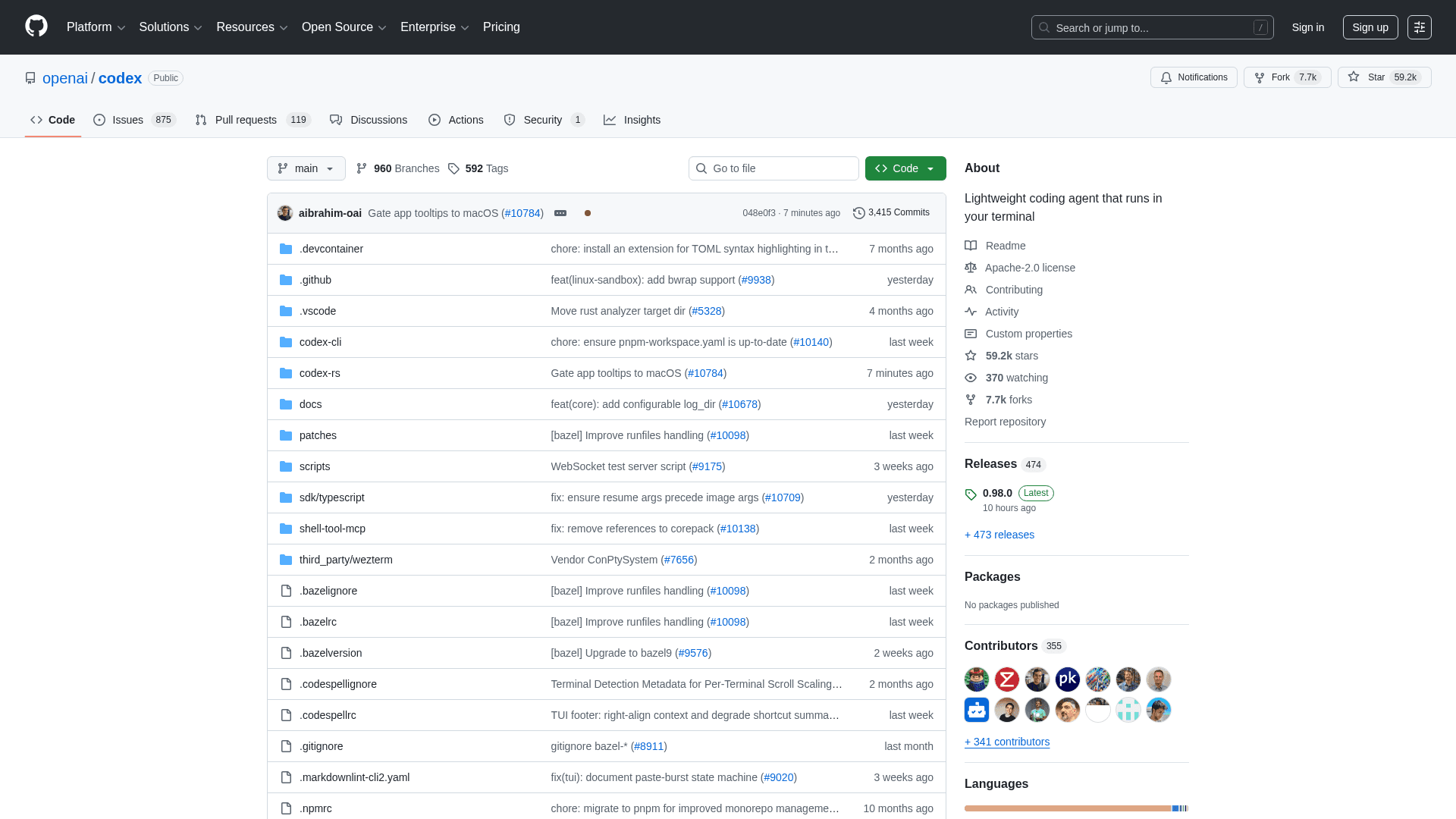
Task: Switch to the Pull requests tab
Action: pyautogui.click(x=246, y=120)
